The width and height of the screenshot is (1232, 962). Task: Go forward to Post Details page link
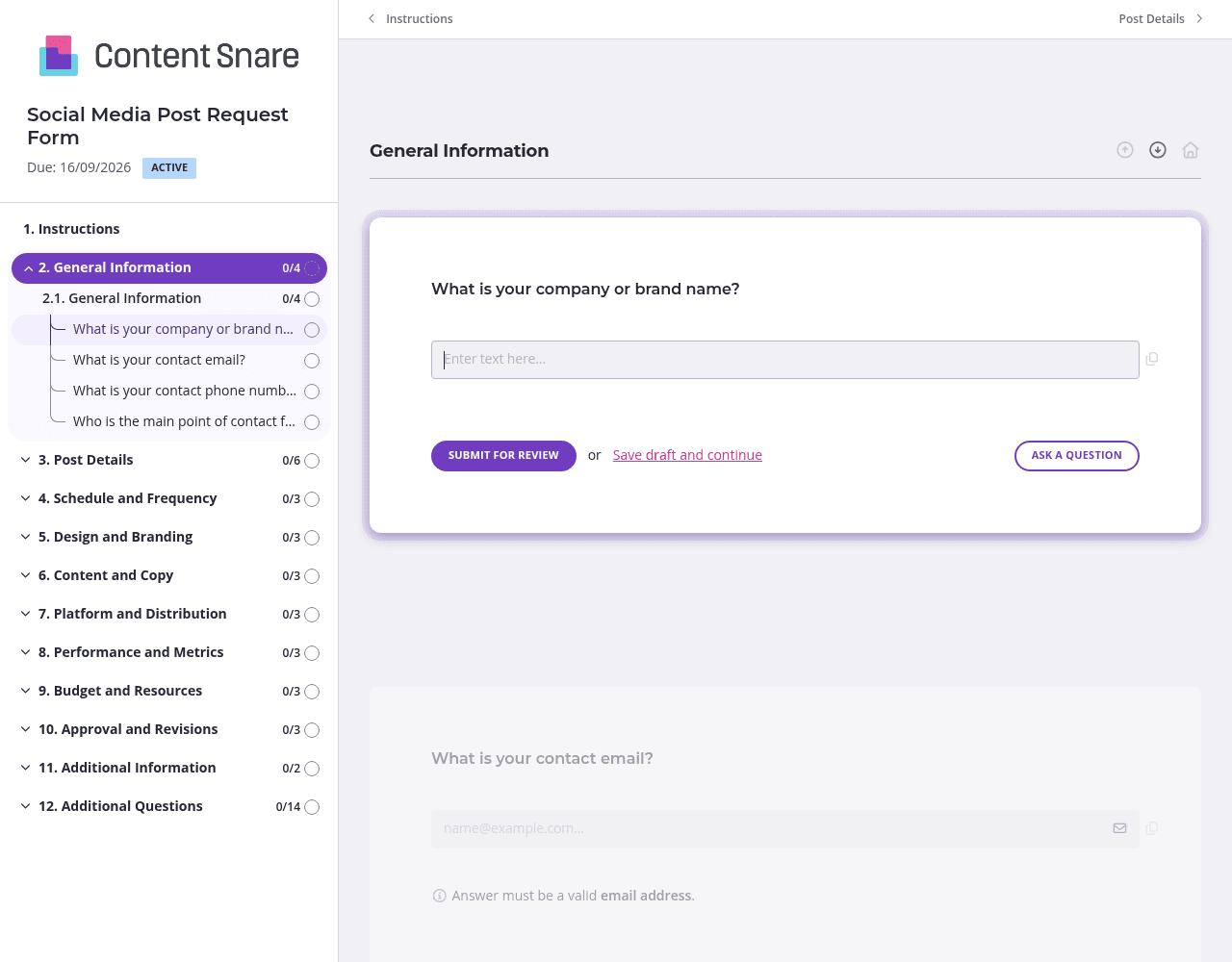(x=1151, y=18)
